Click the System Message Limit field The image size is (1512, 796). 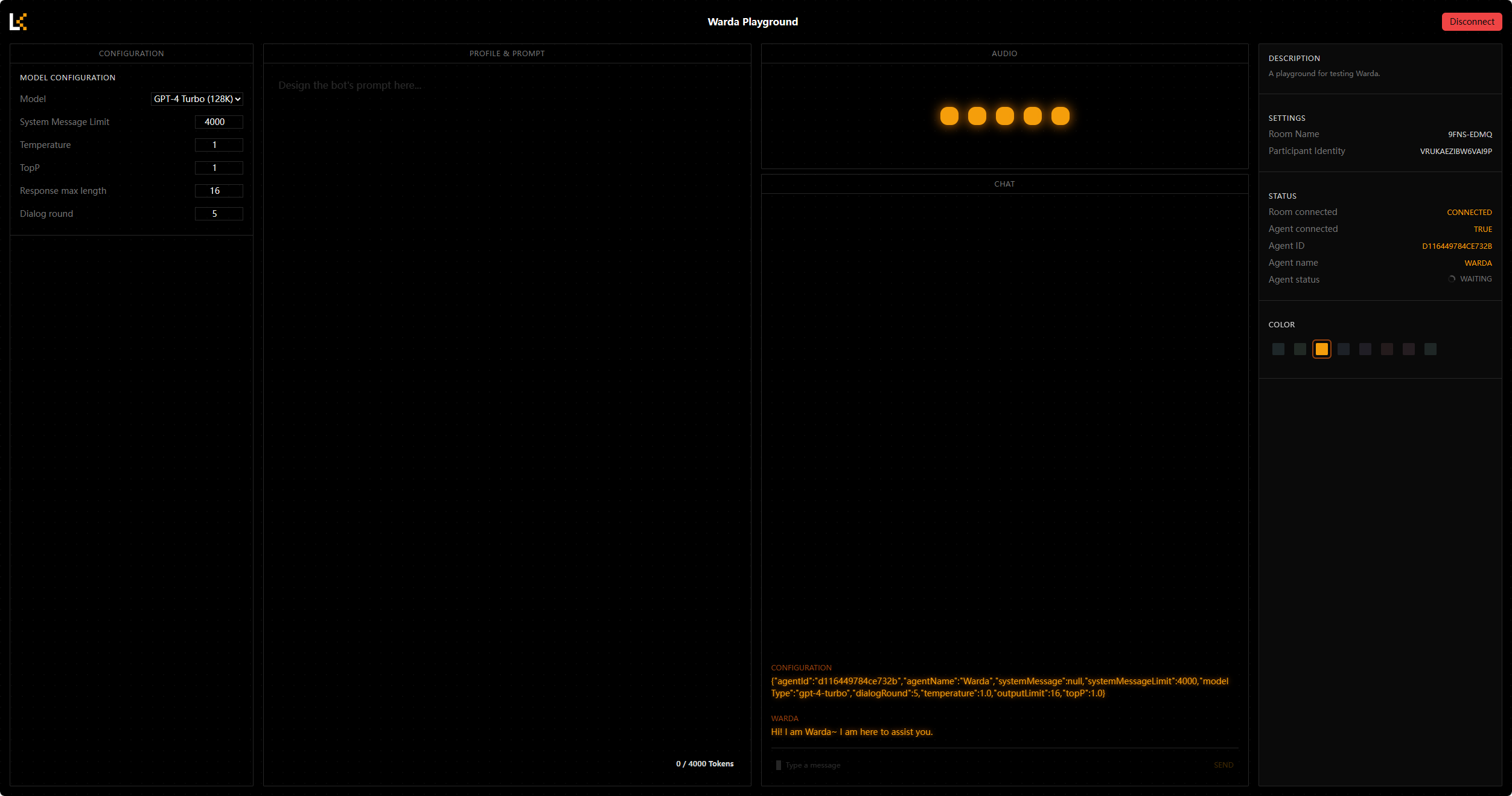tap(219, 122)
